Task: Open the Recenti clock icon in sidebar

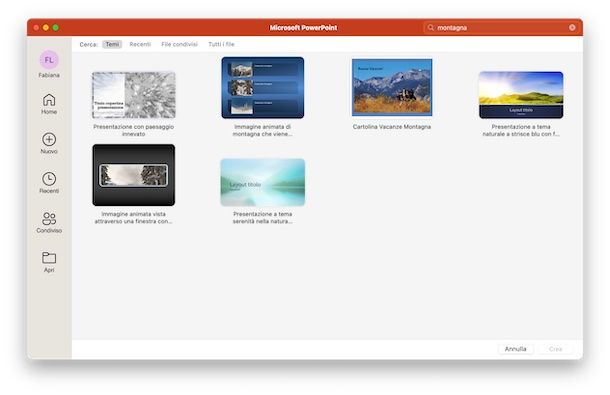Action: (x=49, y=179)
